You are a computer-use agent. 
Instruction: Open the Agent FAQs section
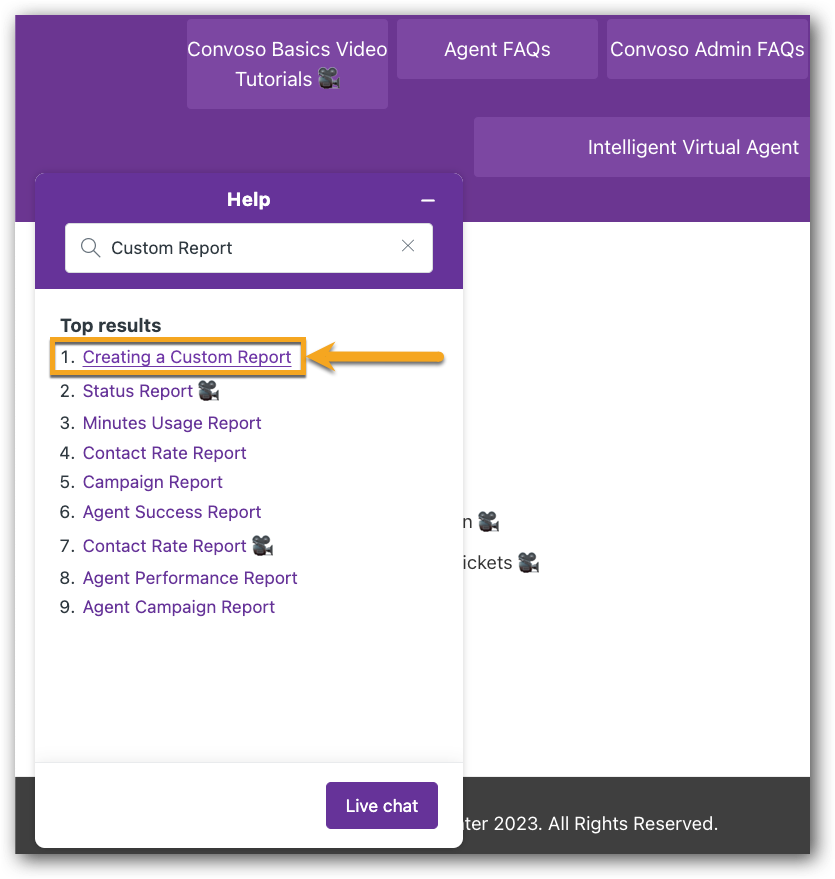pos(497,49)
